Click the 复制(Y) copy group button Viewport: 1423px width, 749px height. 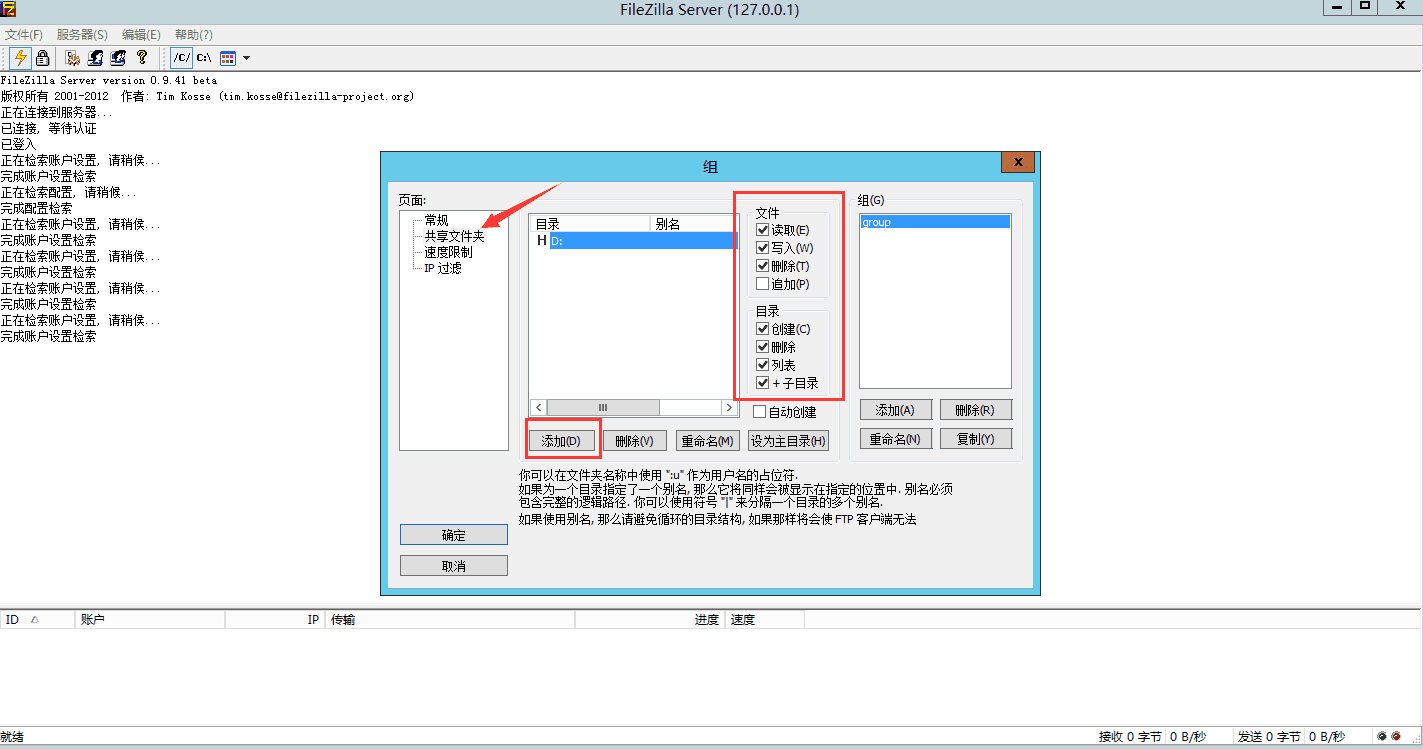(975, 439)
